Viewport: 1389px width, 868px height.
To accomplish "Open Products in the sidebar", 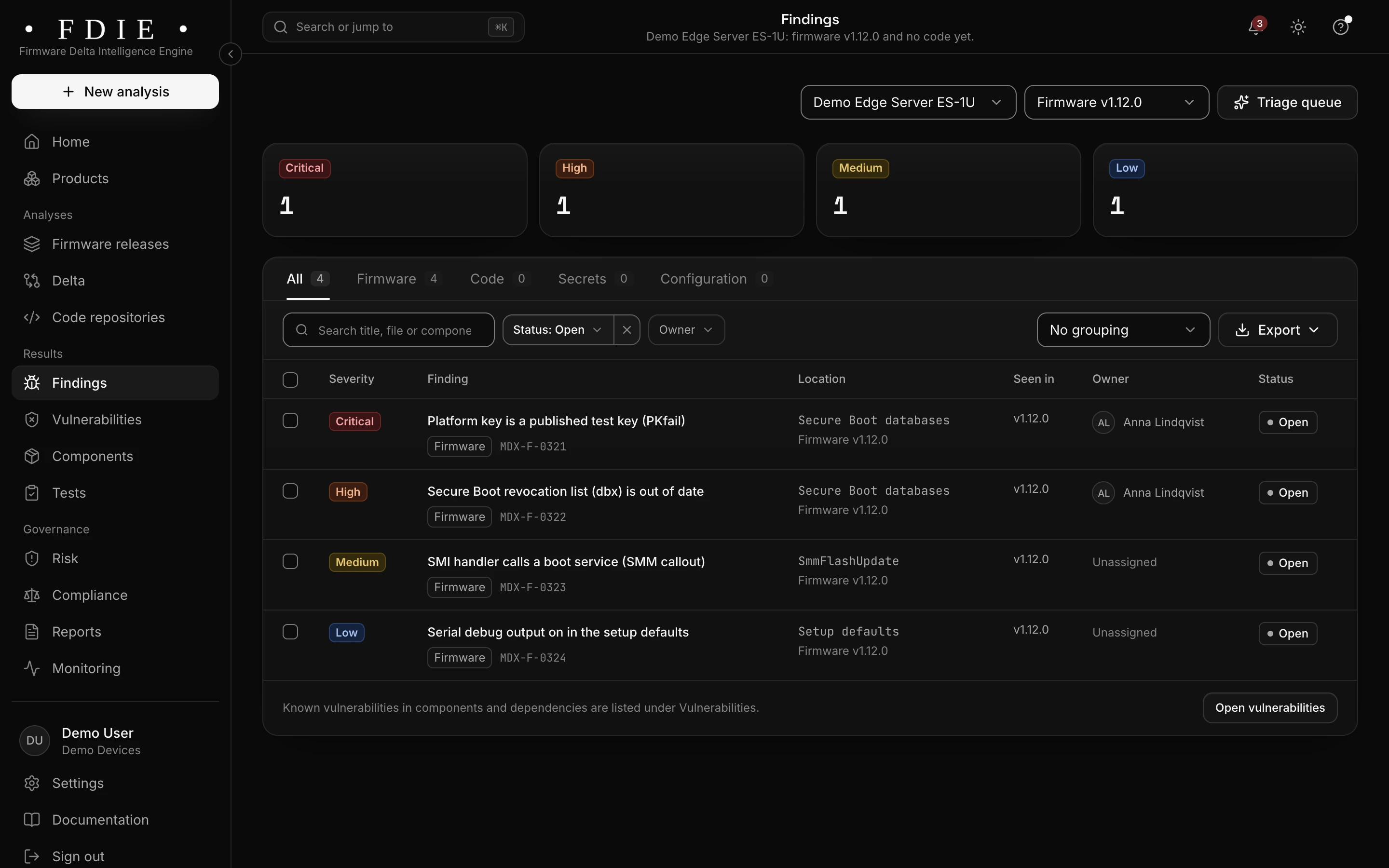I will tap(115, 178).
